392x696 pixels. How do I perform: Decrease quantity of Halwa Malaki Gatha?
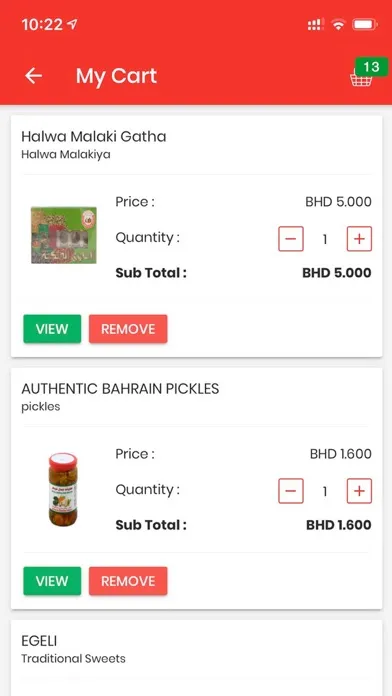(291, 239)
